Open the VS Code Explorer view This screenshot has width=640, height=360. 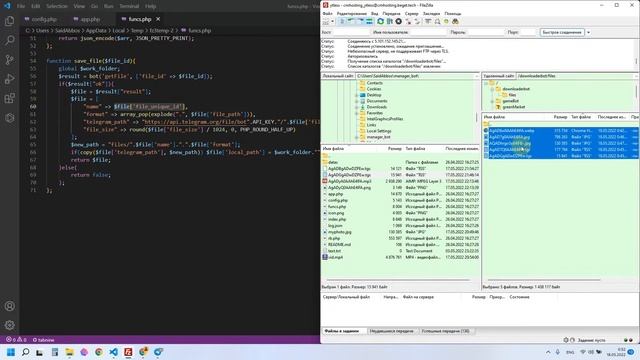9,21
